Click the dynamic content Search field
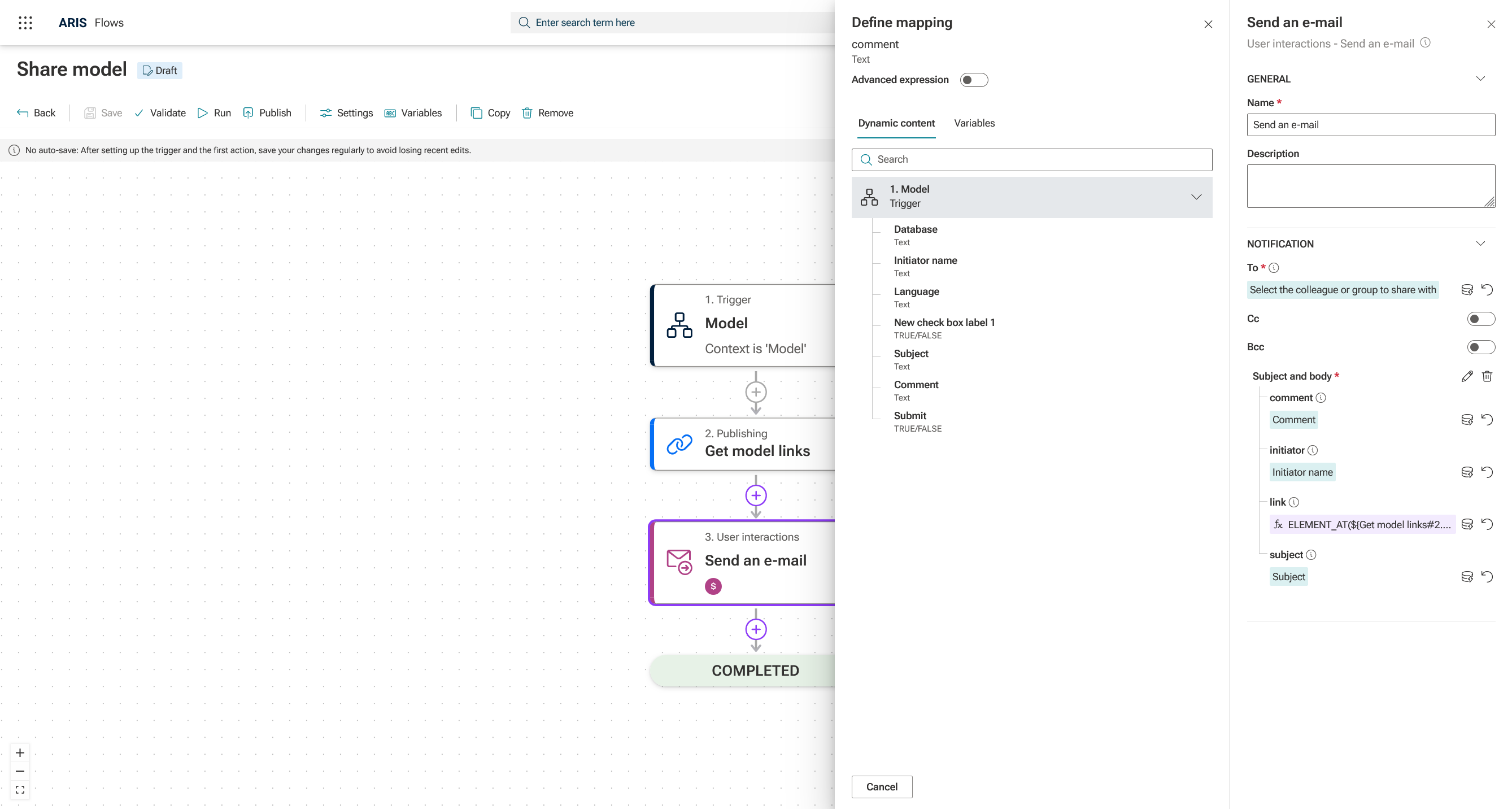Screen dimensions: 1512x809 [1031, 160]
